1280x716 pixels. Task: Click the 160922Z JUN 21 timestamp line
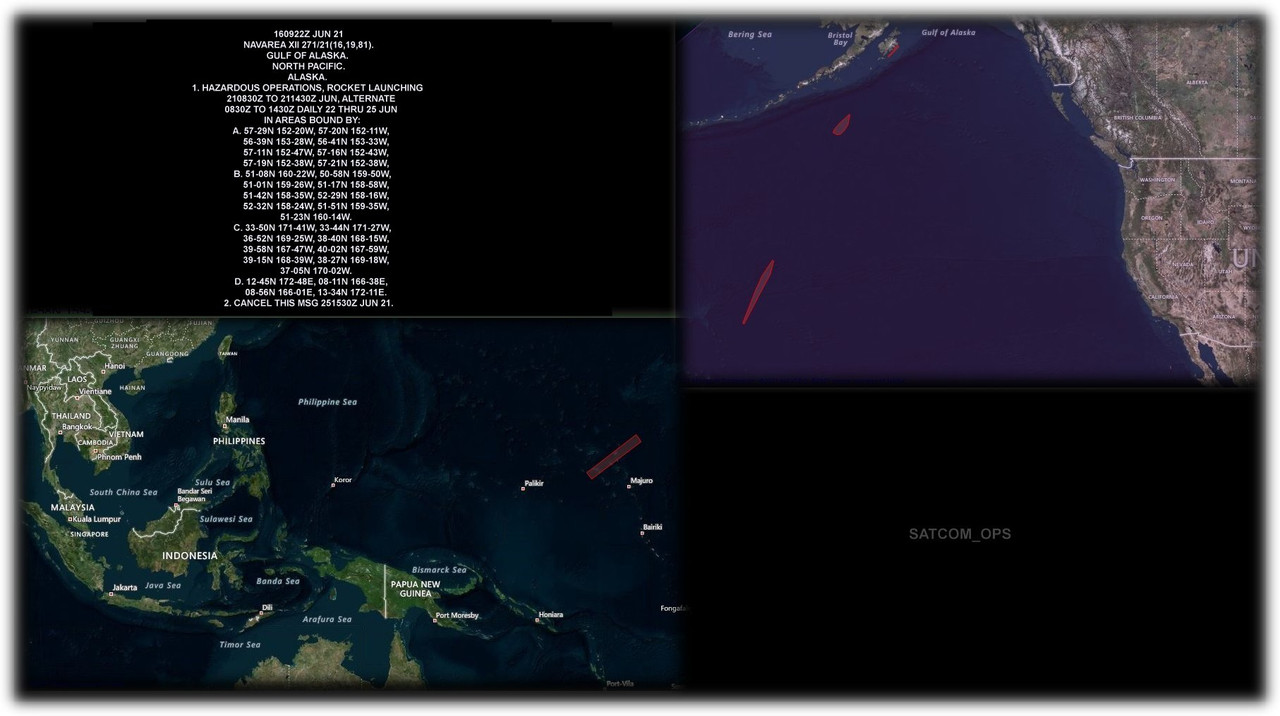(x=308, y=35)
